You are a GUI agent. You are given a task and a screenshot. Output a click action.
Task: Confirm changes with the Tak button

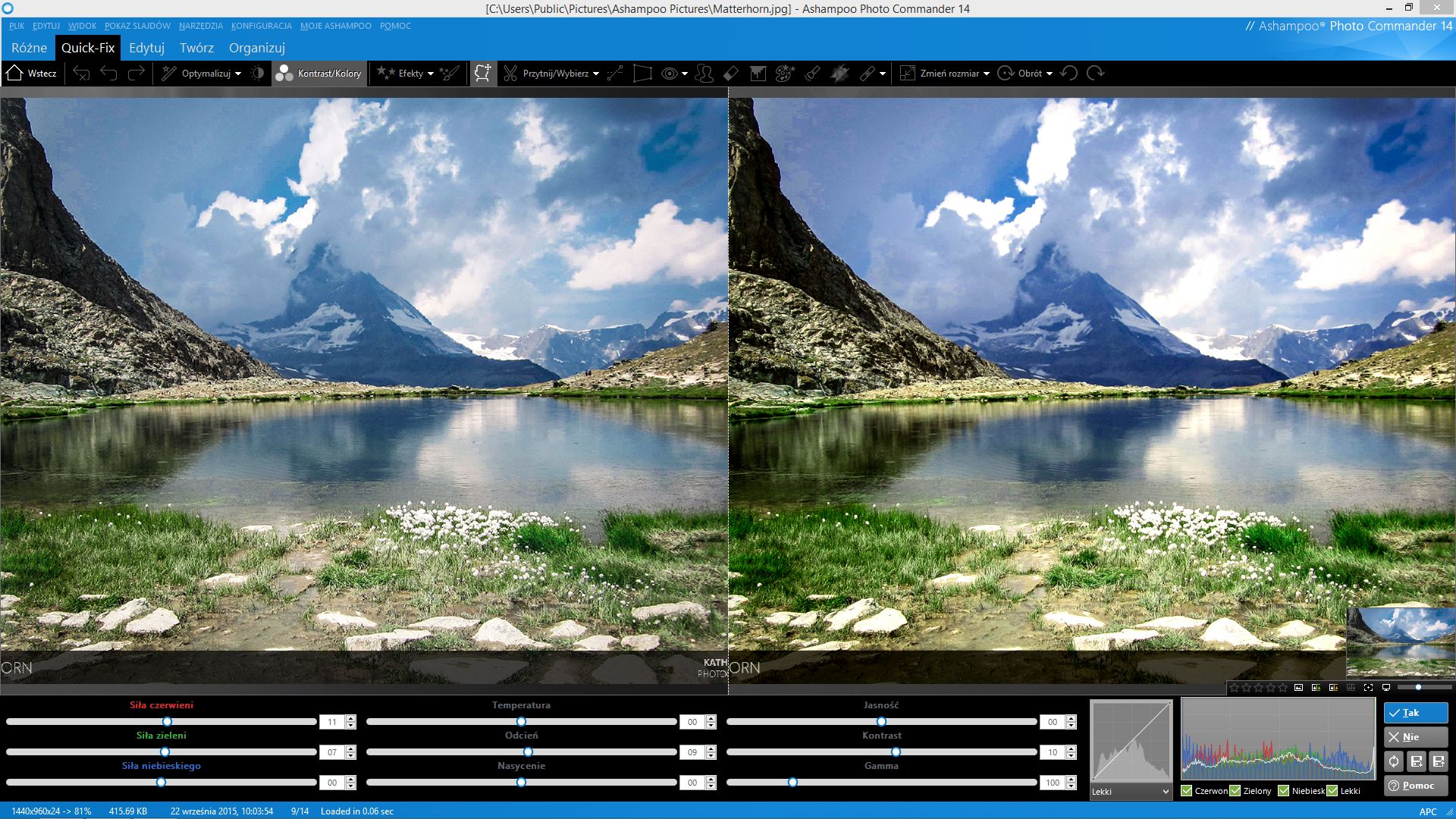pyautogui.click(x=1415, y=713)
